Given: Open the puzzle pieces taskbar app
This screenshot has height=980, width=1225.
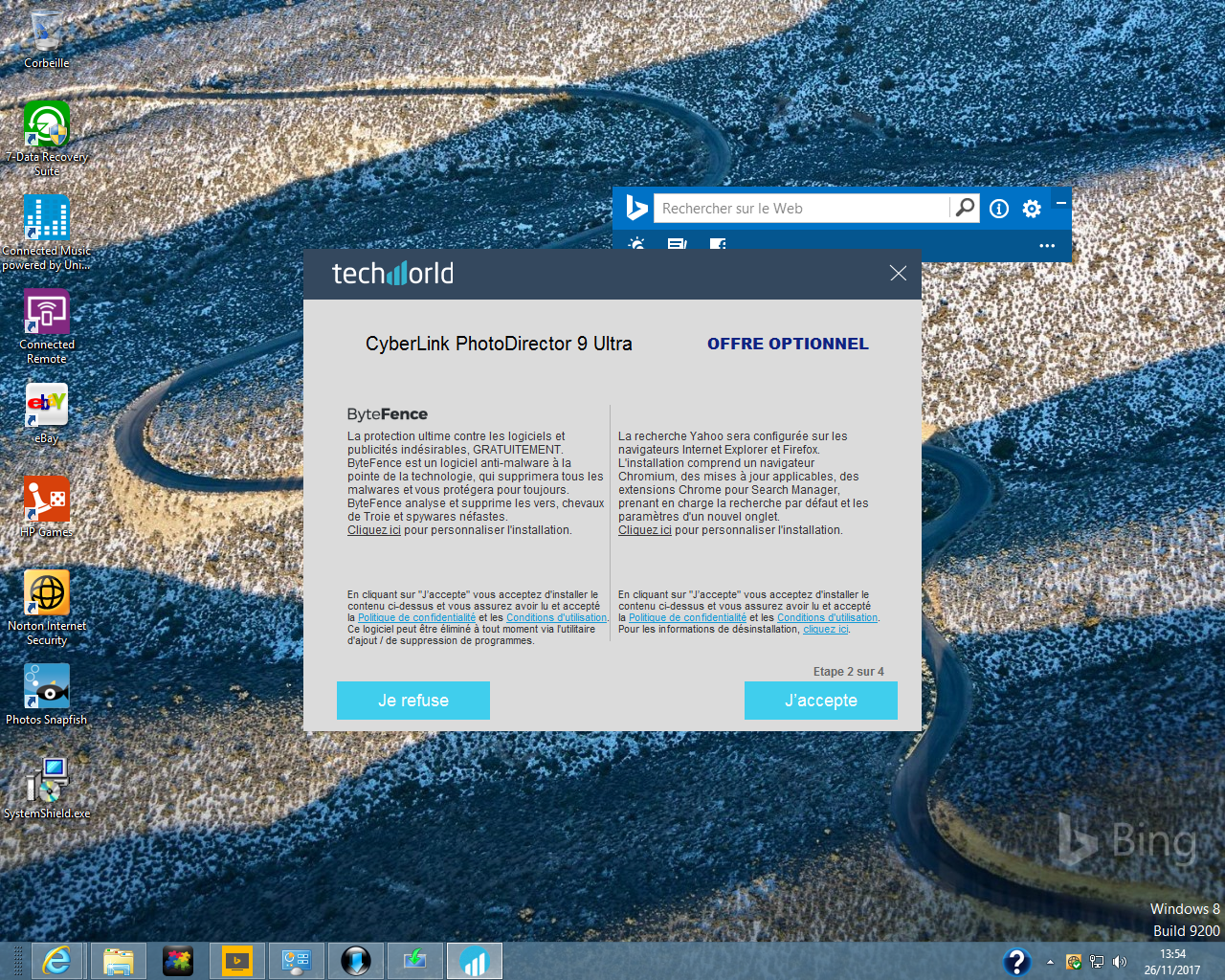Looking at the screenshot, I should click(177, 960).
